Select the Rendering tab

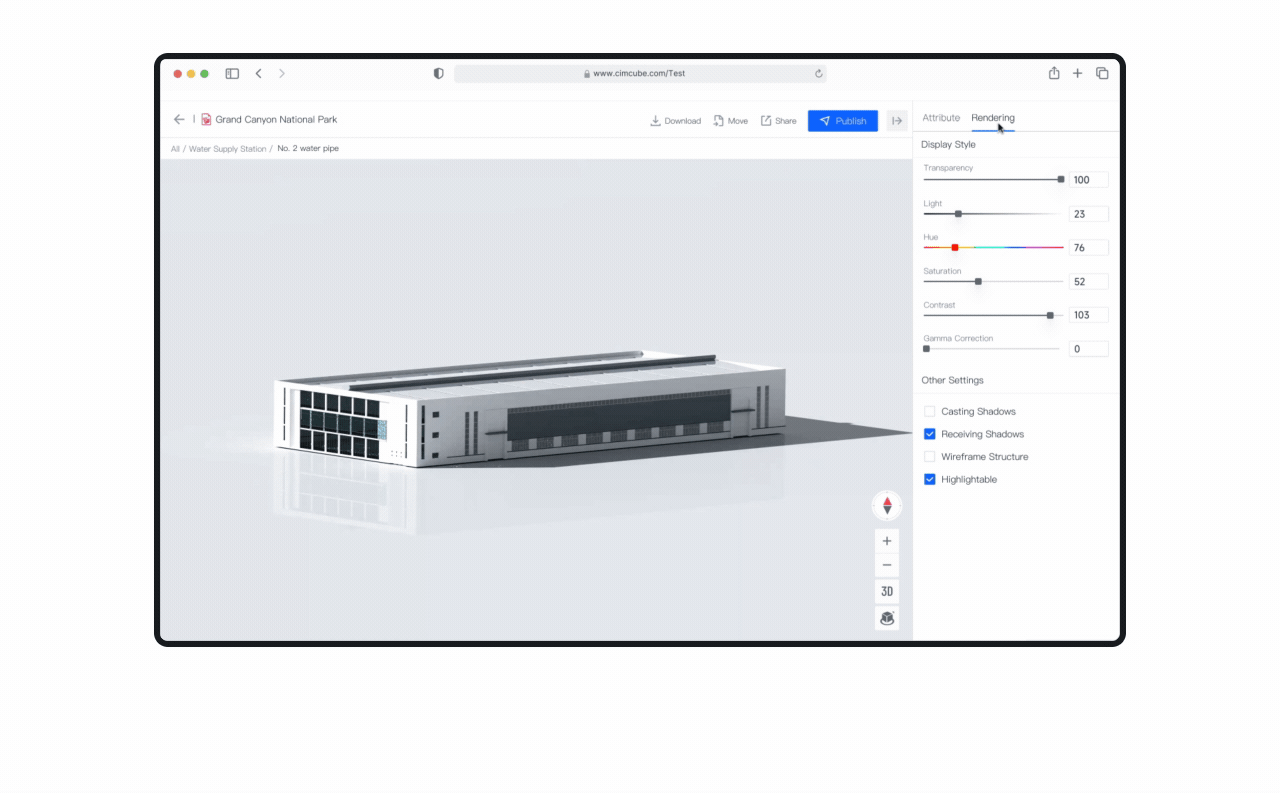coord(993,118)
